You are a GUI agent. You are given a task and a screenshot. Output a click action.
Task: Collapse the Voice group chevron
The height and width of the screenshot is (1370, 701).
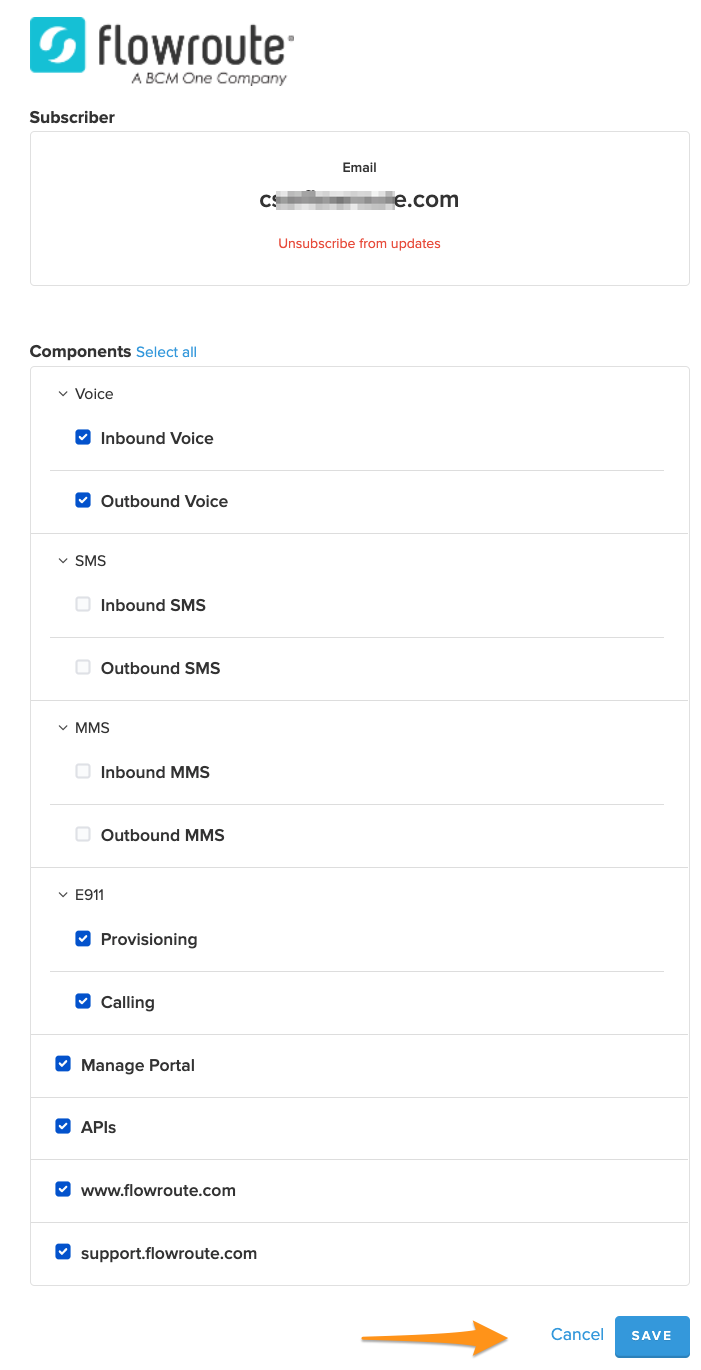pyautogui.click(x=62, y=394)
